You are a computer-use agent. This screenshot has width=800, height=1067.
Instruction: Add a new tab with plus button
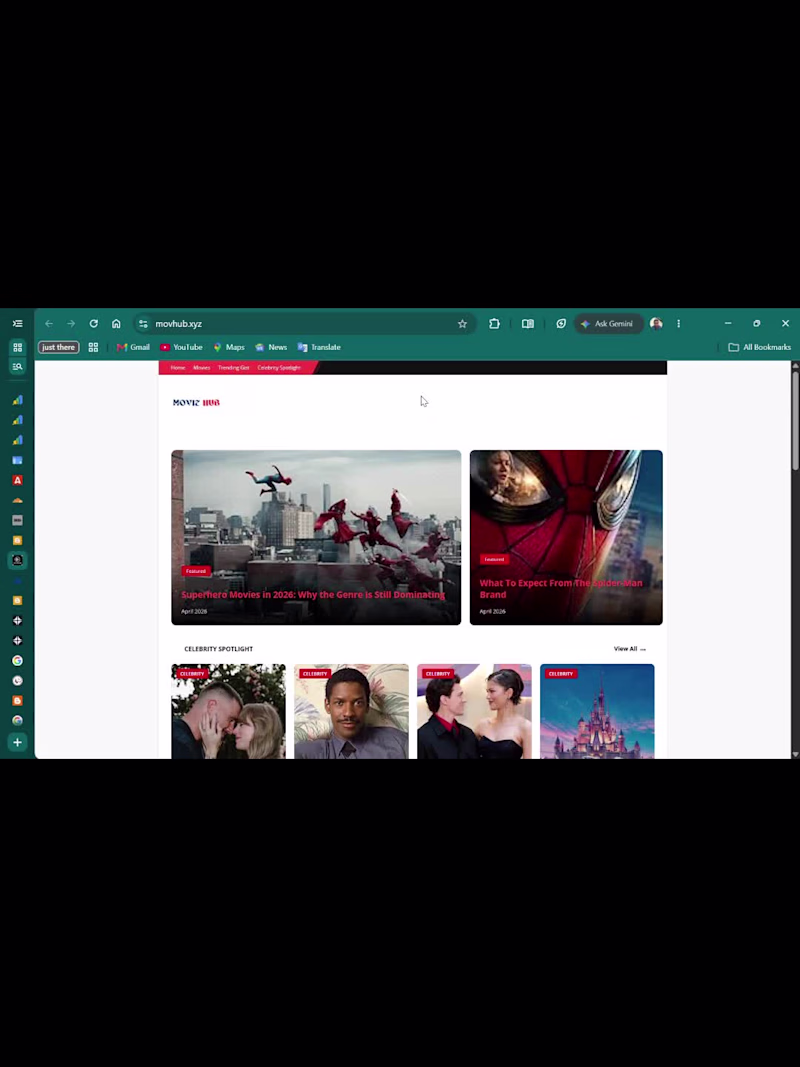[x=18, y=742]
